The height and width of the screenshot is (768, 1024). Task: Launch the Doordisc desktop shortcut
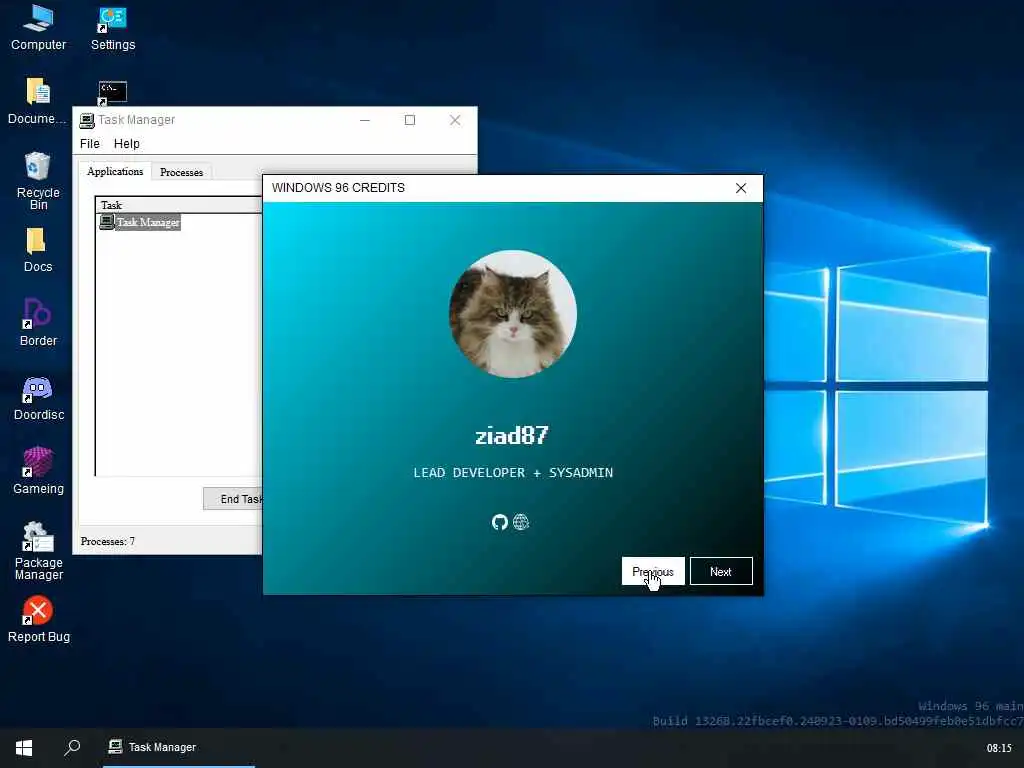tap(38, 397)
